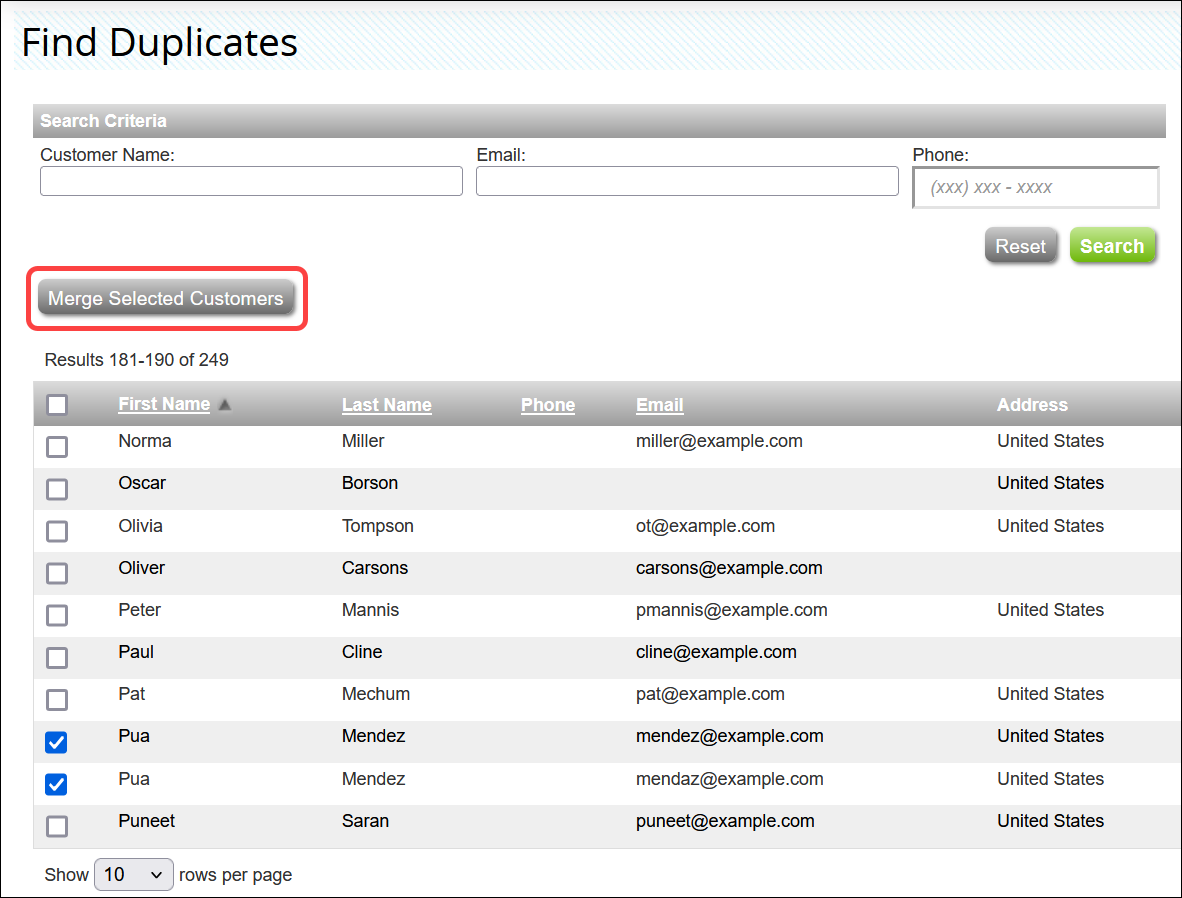Select the checkbox beside Puneet Saran
Screen dimensions: 1182x898
point(57,826)
